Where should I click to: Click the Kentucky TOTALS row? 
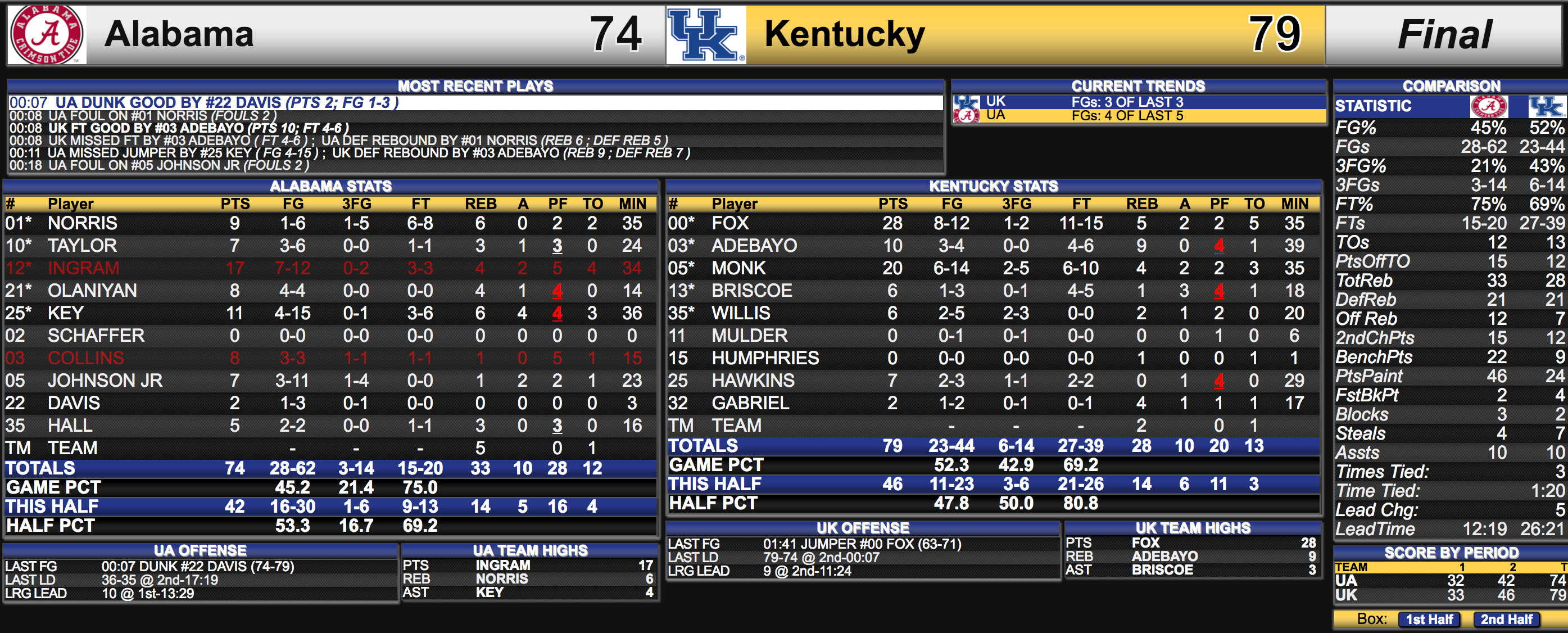(993, 446)
